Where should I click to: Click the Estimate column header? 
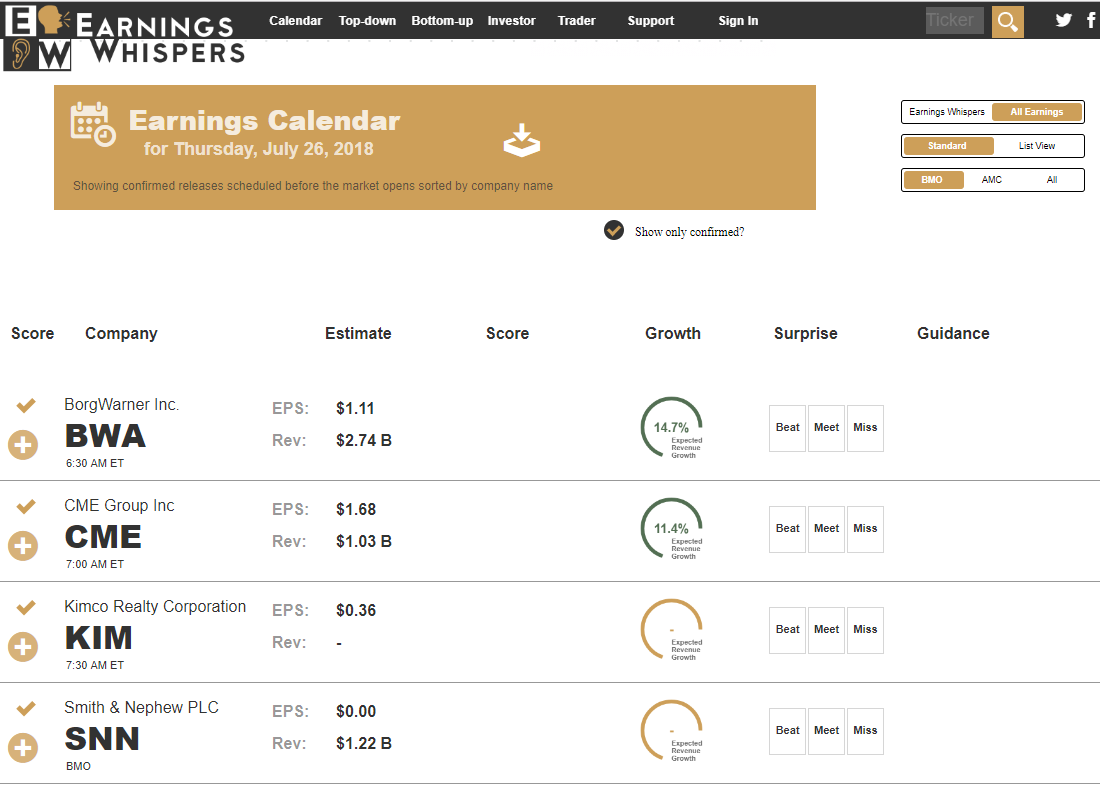pos(358,333)
